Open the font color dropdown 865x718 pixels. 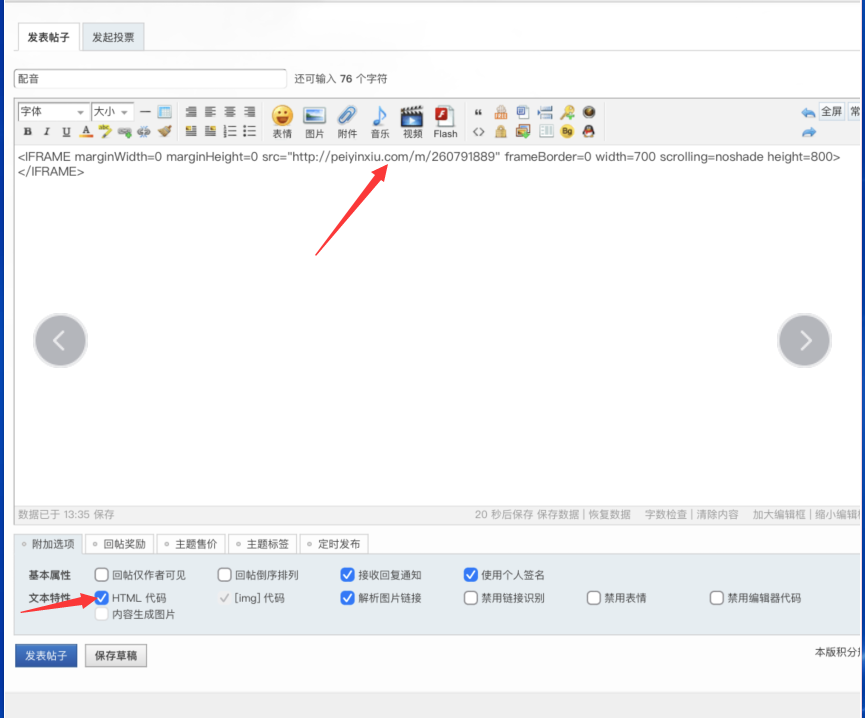(87, 132)
